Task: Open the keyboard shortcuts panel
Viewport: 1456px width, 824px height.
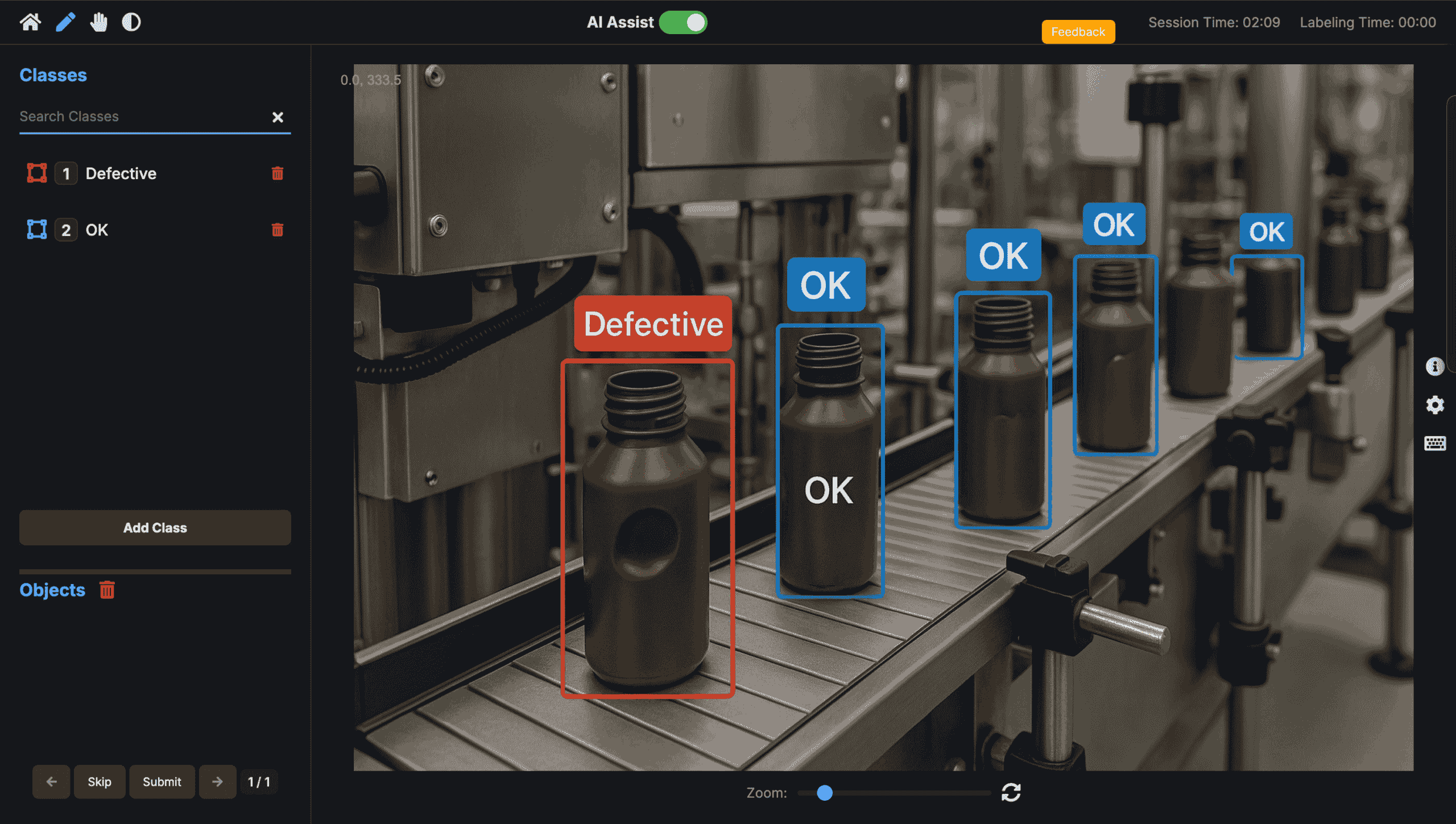Action: (x=1436, y=444)
